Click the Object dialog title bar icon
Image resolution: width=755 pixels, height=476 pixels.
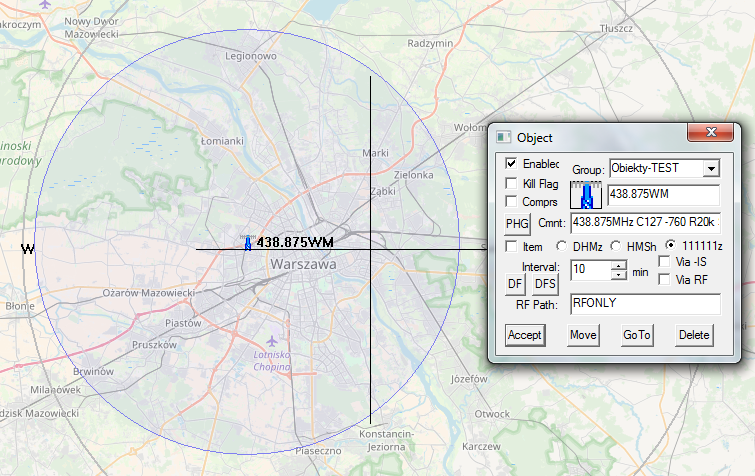[x=504, y=136]
